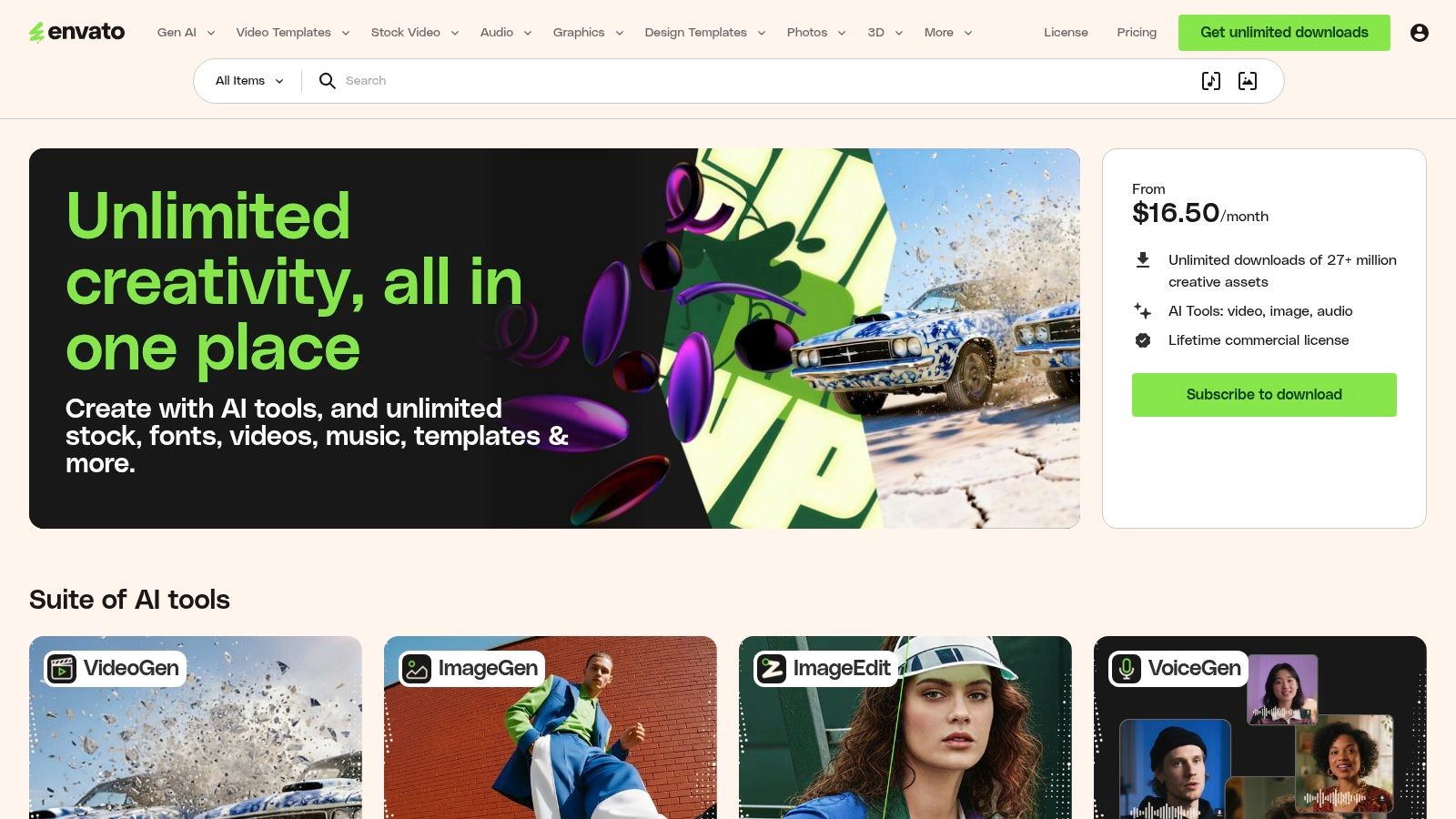Click the download arrow icon in pricing card
Image resolution: width=1456 pixels, height=819 pixels.
tap(1143, 260)
